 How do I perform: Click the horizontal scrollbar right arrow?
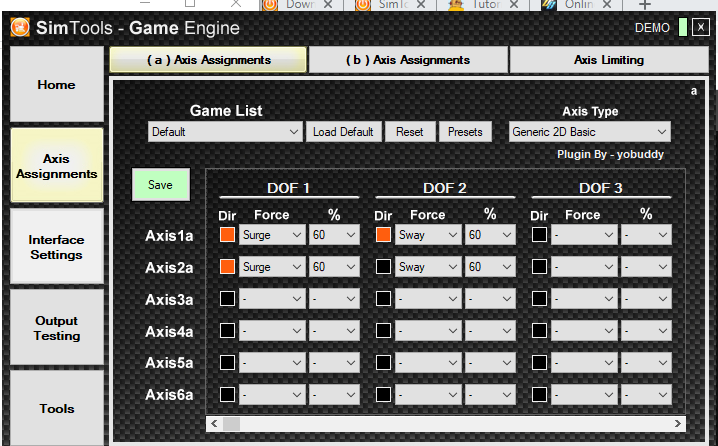coord(678,424)
